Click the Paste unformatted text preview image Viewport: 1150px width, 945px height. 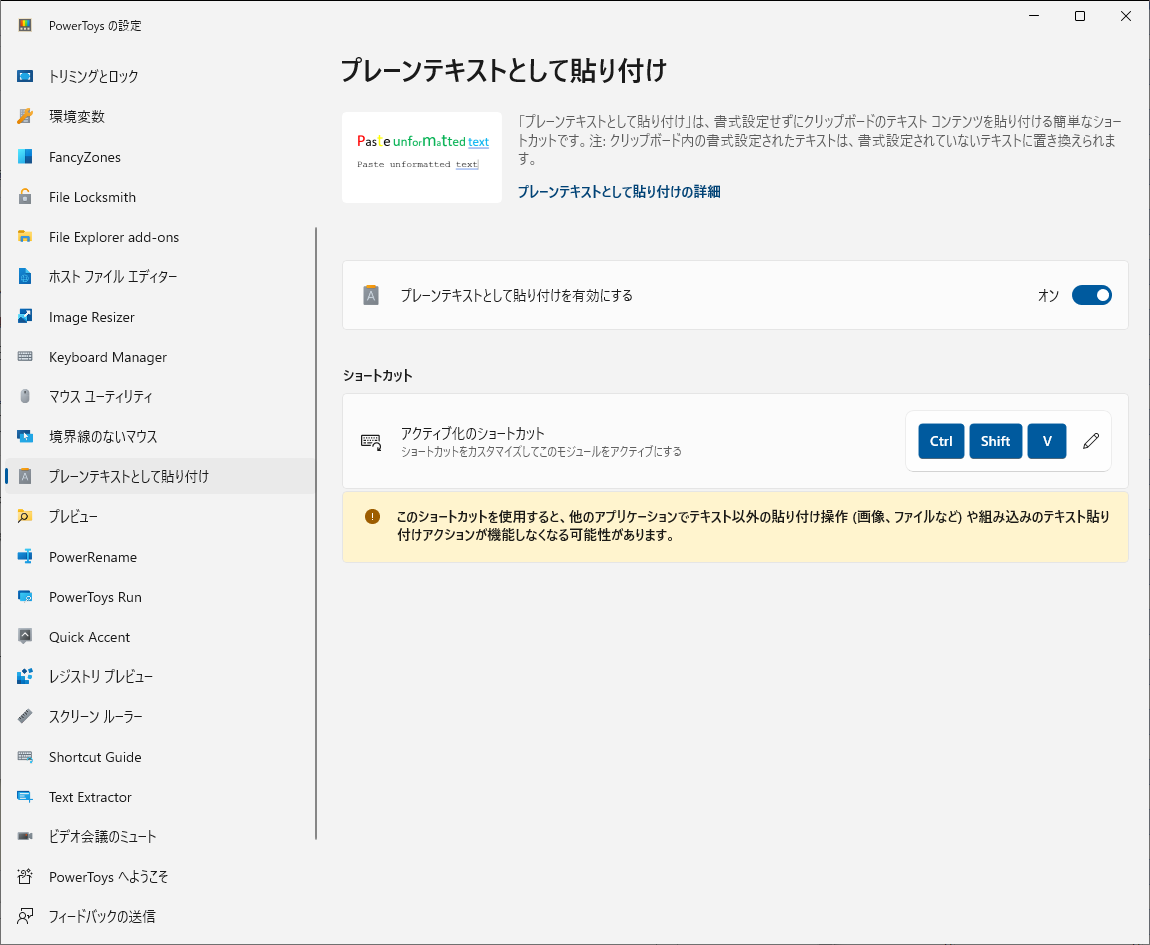click(422, 157)
